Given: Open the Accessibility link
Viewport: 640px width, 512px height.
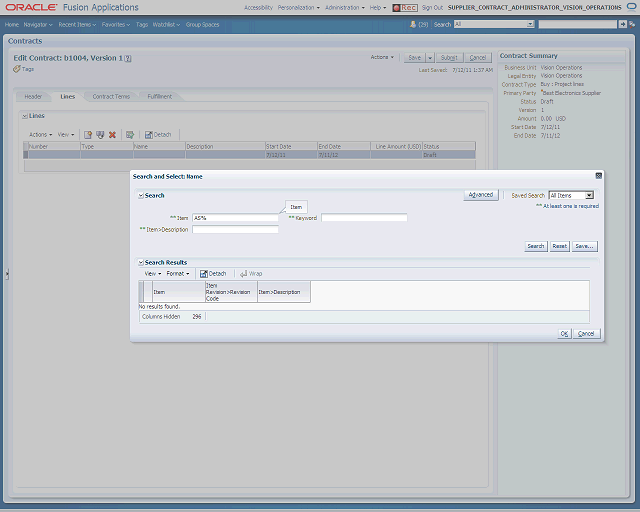Looking at the screenshot, I should coord(258,8).
